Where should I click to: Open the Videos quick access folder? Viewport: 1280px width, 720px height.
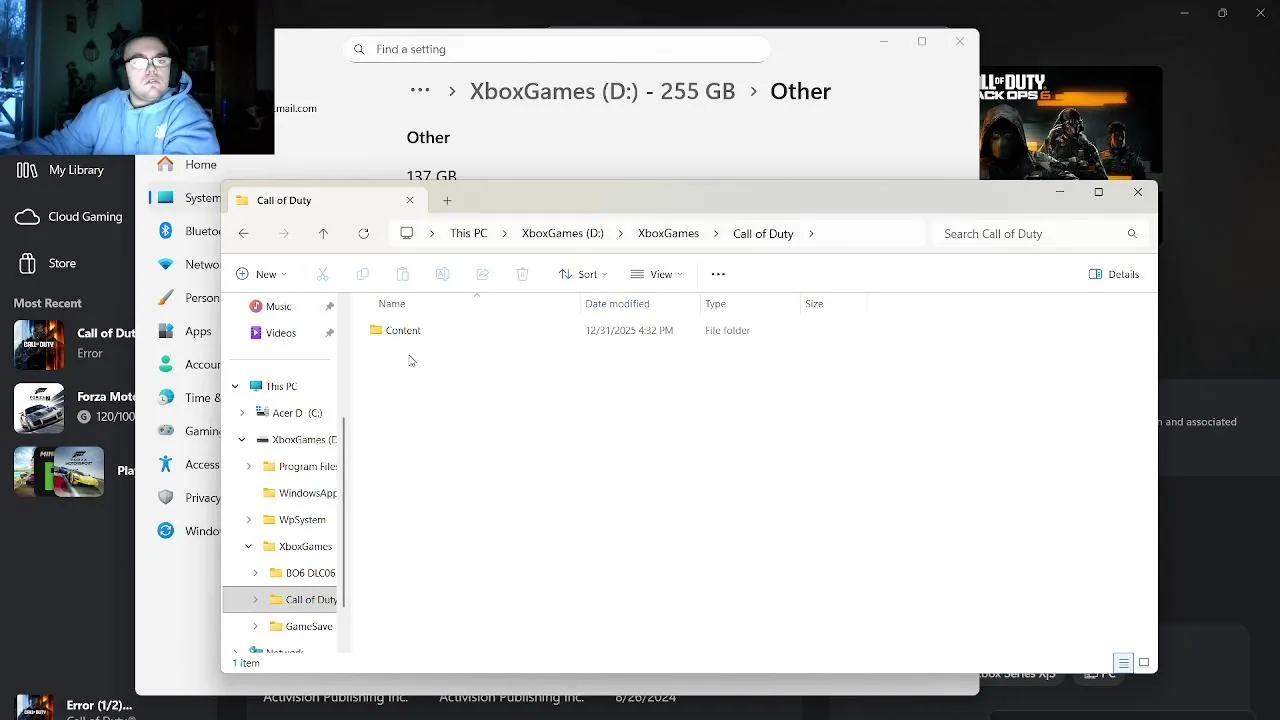click(280, 333)
